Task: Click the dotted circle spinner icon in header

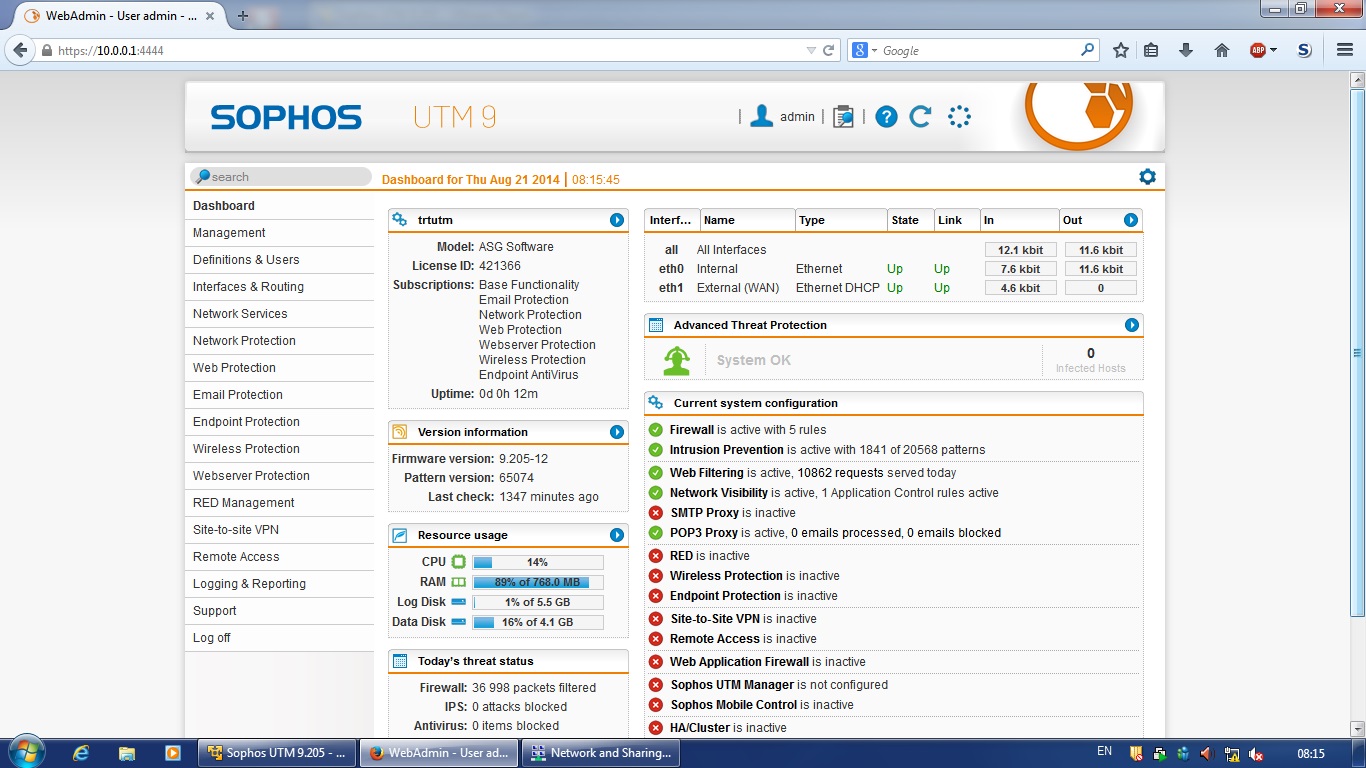Action: click(x=959, y=117)
